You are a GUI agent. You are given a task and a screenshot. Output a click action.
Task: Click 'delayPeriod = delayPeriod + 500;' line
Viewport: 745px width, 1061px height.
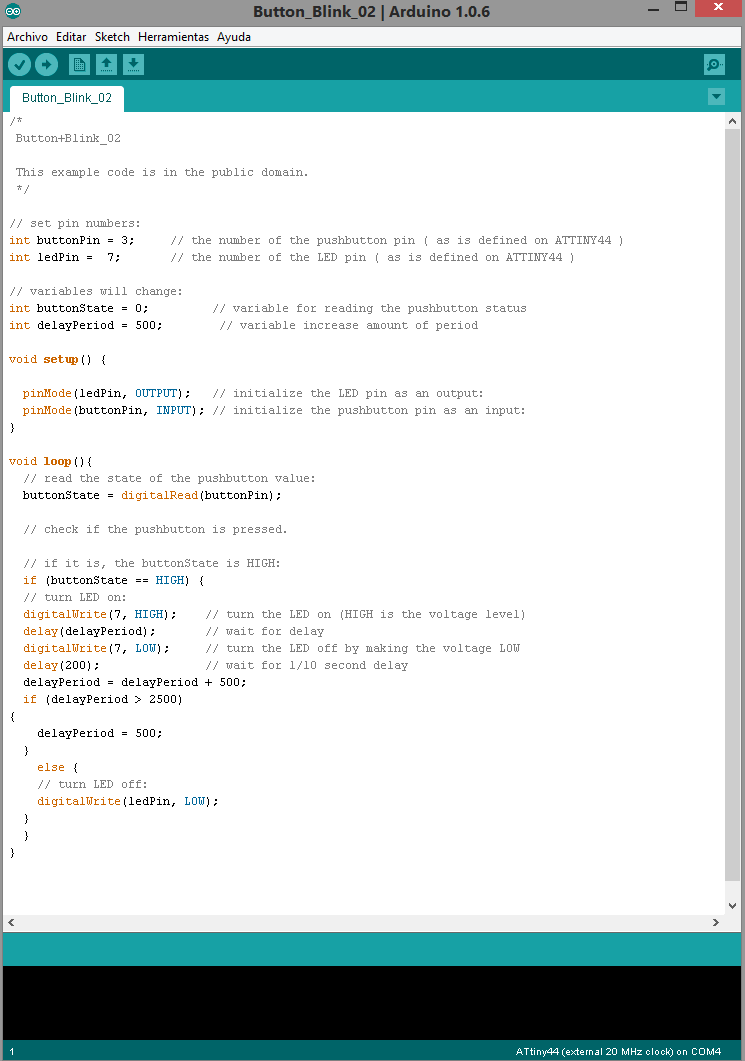click(135, 682)
